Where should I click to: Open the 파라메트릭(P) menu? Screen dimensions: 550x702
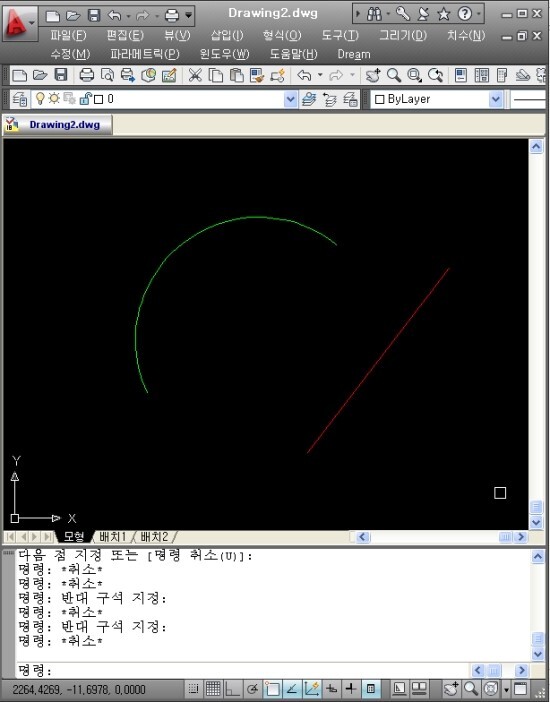(x=145, y=54)
